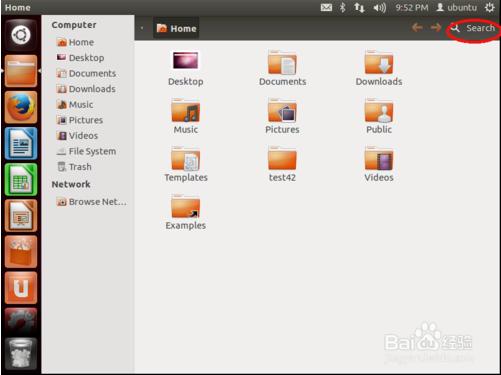The height and width of the screenshot is (375, 501).
Task: Open Ubuntu One dock icon
Action: (x=21, y=288)
